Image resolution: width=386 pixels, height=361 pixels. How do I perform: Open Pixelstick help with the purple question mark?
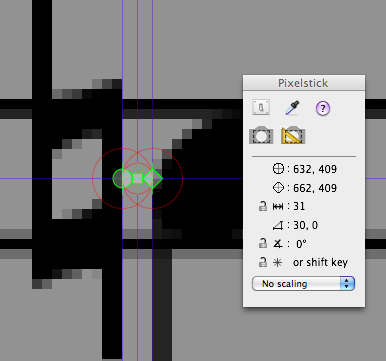(x=322, y=108)
